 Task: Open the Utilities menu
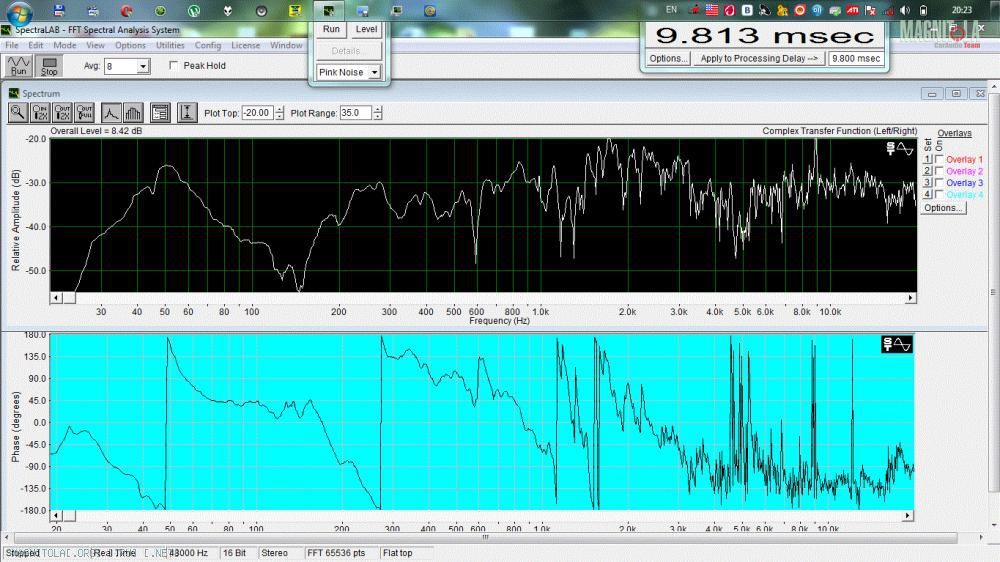(170, 45)
